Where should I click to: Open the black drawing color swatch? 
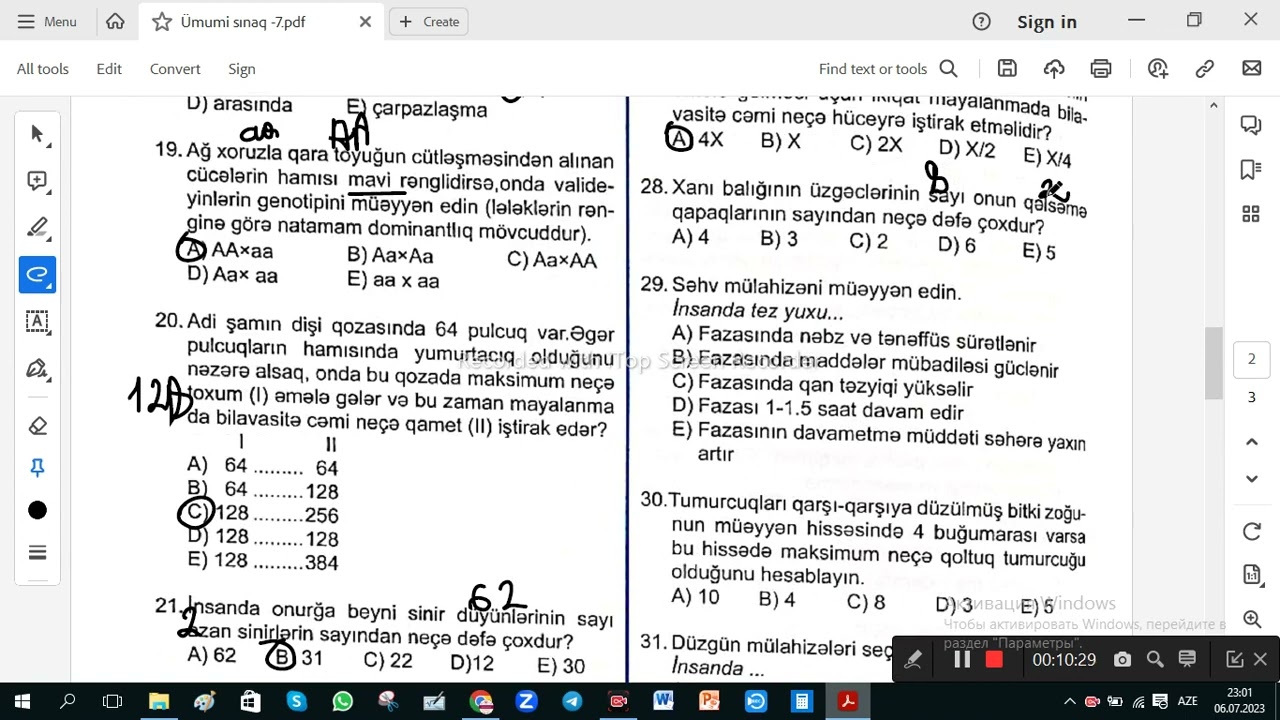tap(37, 511)
